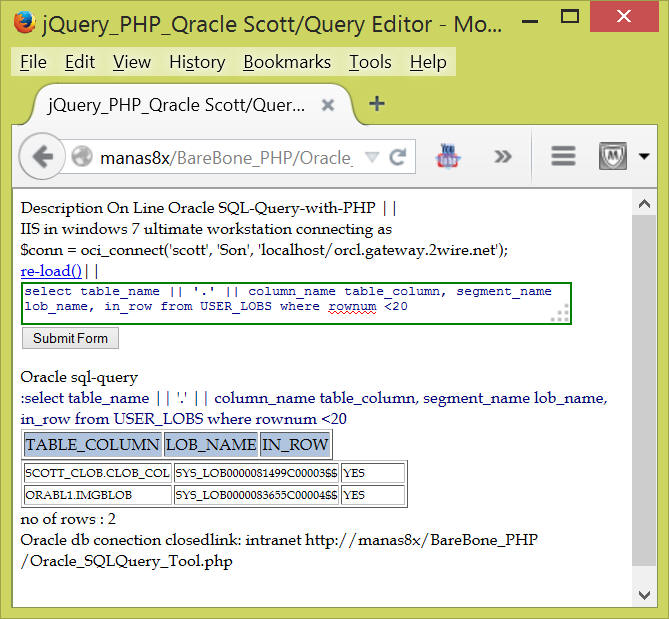This screenshot has height=619, width=669.
Task: Open the Firefox hamburger menu
Action: [x=563, y=156]
